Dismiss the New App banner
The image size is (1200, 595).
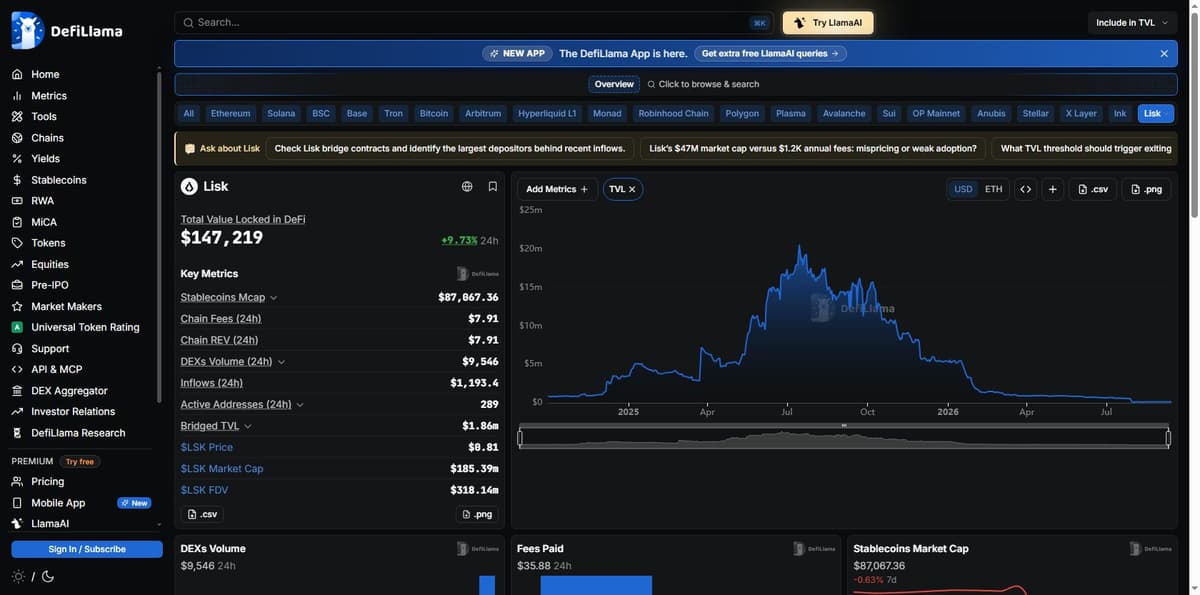pyautogui.click(x=1164, y=54)
